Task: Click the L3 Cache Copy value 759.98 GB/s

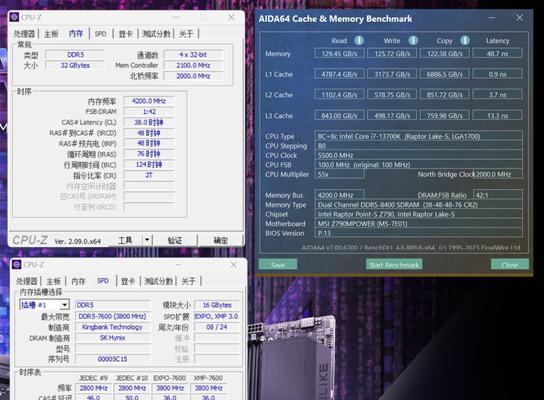Action: tap(445, 116)
